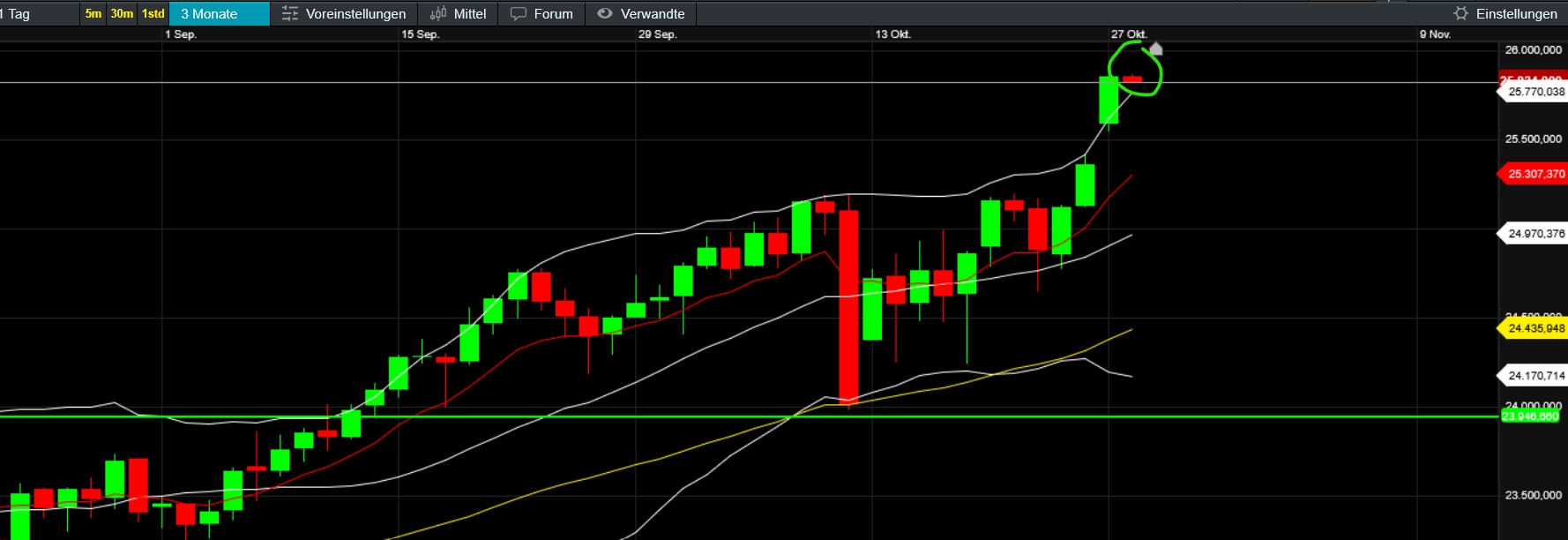
Task: Click the 24.170,714 price label
Action: pyautogui.click(x=1533, y=375)
